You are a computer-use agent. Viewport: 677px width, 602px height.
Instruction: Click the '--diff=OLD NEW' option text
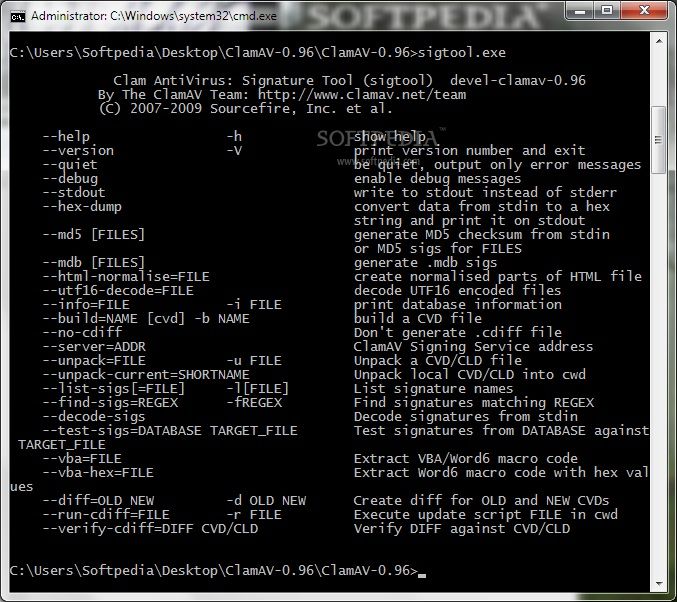point(98,501)
